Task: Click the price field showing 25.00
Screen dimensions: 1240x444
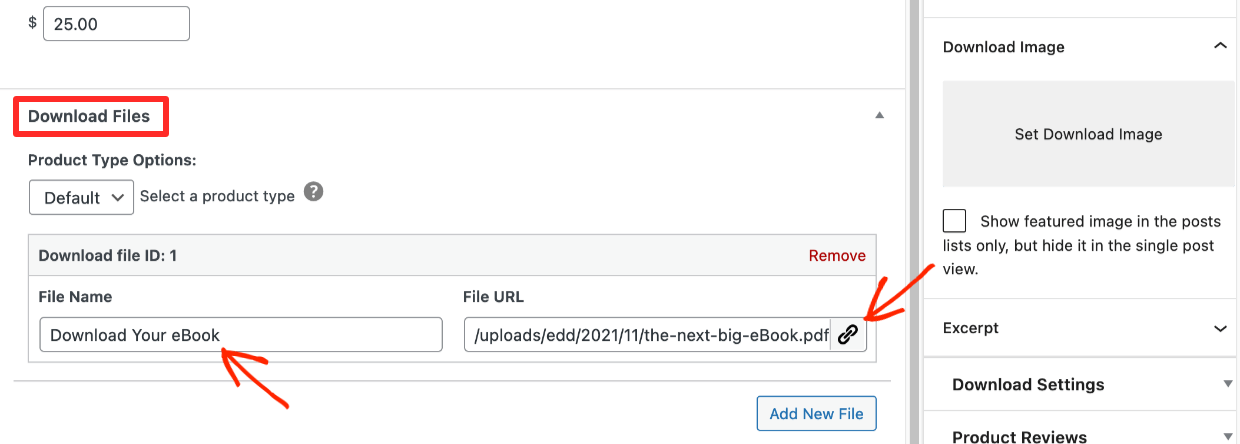Action: 116,24
